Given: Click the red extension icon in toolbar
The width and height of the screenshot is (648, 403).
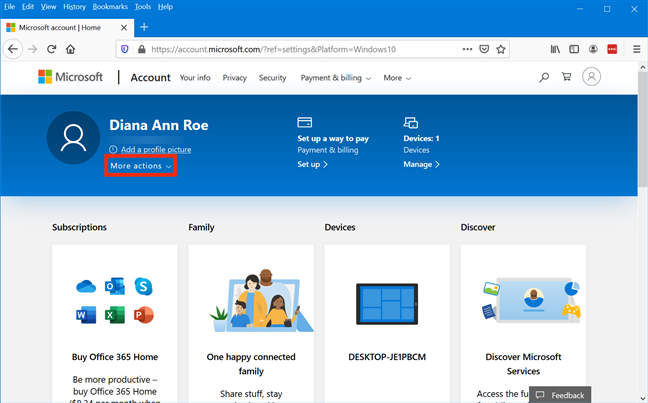Looking at the screenshot, I should pos(612,49).
